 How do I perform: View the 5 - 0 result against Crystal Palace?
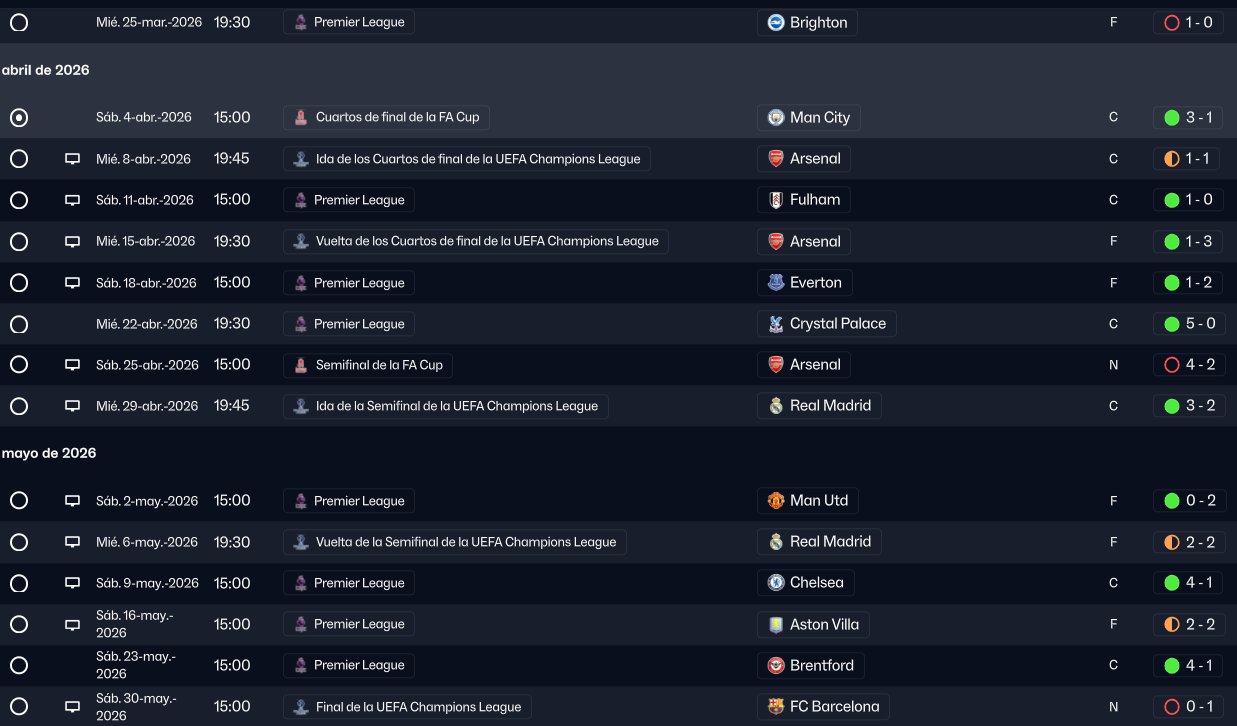pos(1188,324)
